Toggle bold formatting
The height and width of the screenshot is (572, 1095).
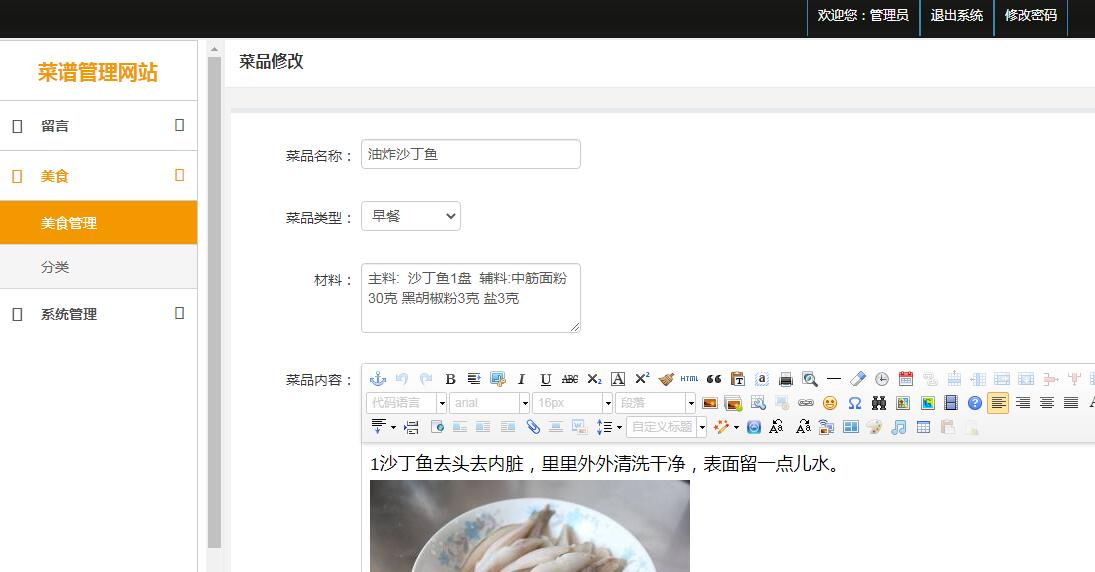click(450, 379)
